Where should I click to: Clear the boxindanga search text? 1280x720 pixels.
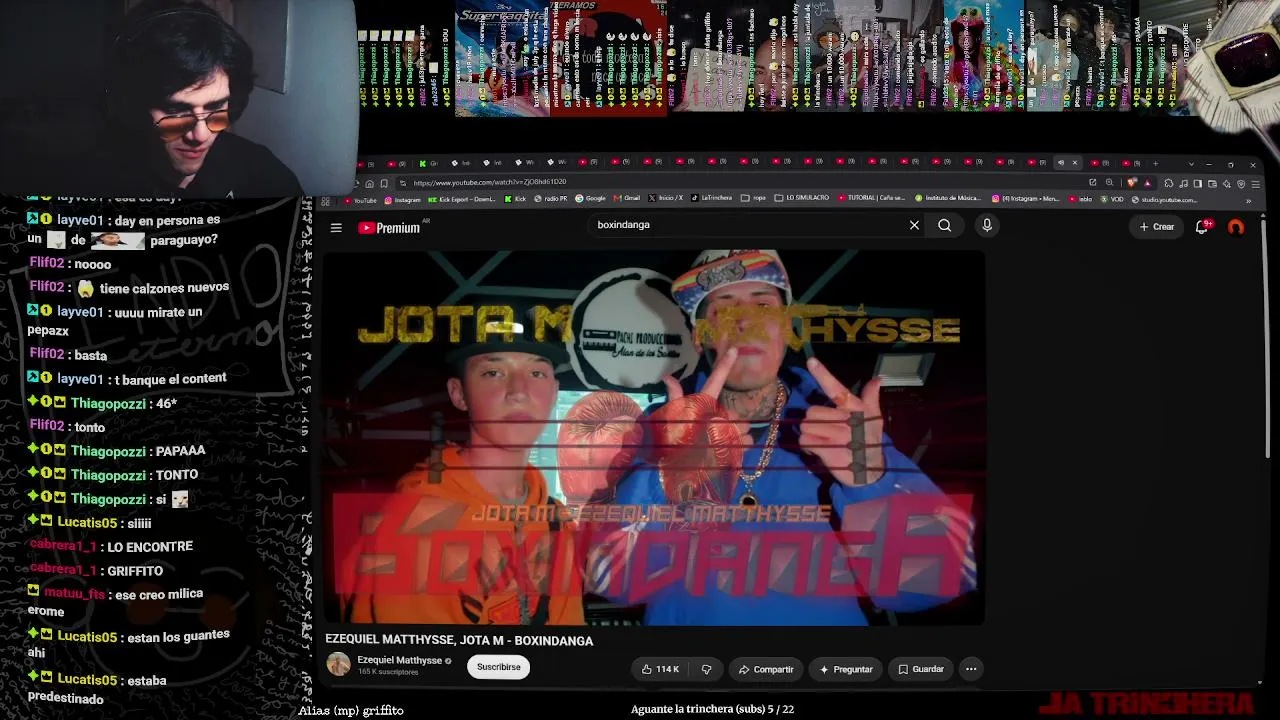point(914,226)
